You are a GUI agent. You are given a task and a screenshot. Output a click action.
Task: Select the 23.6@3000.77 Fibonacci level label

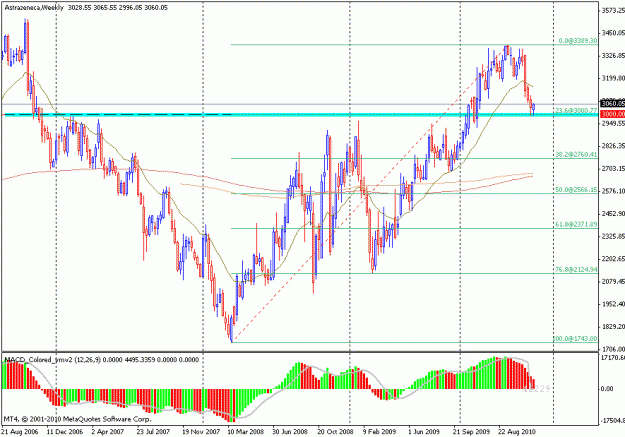pos(576,110)
